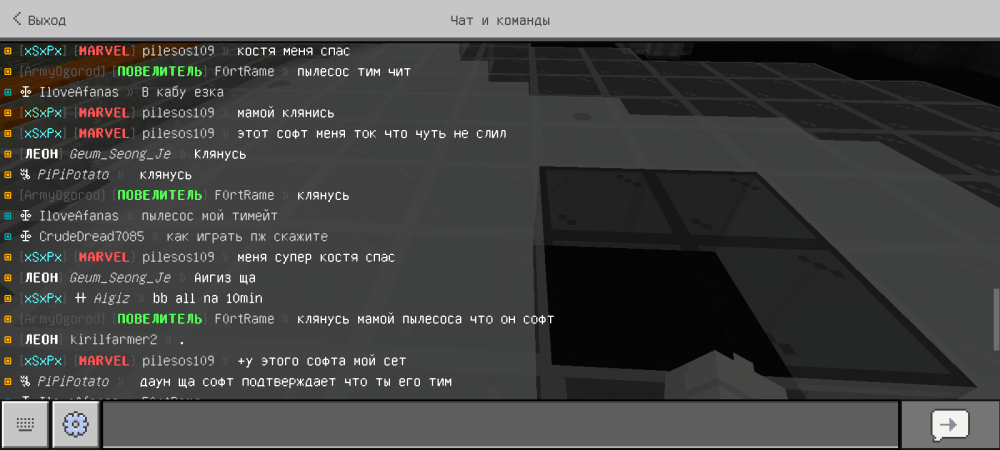This screenshot has width=1000, height=450.
Task: Click scales icon before CrudeDread7085
Action: click(x=26, y=236)
